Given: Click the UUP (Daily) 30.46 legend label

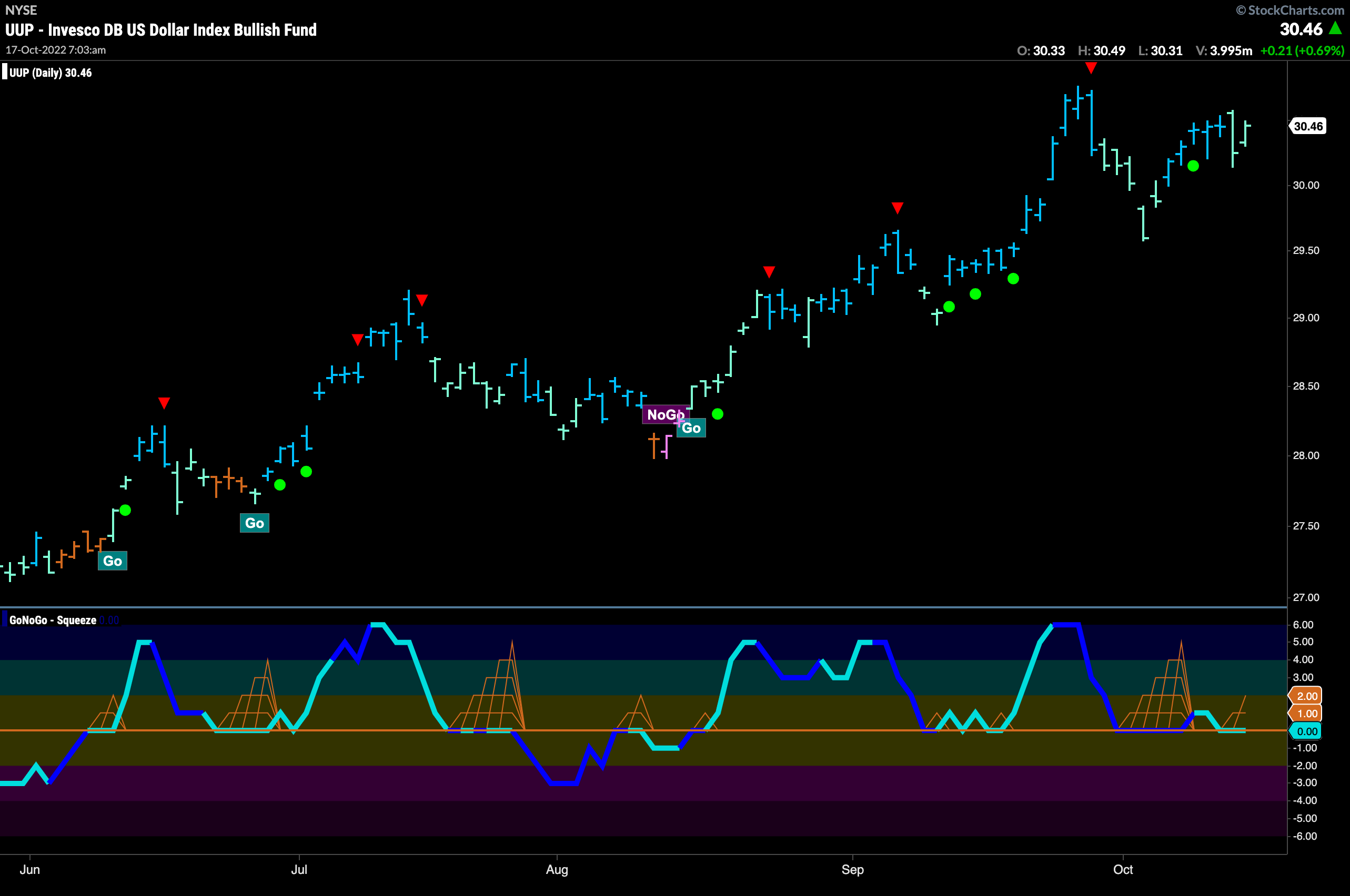Looking at the screenshot, I should (x=51, y=73).
